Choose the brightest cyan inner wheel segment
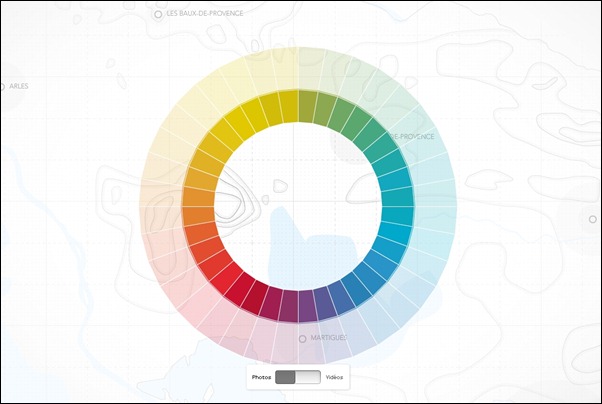This screenshot has height=404, width=602. [x=397, y=232]
